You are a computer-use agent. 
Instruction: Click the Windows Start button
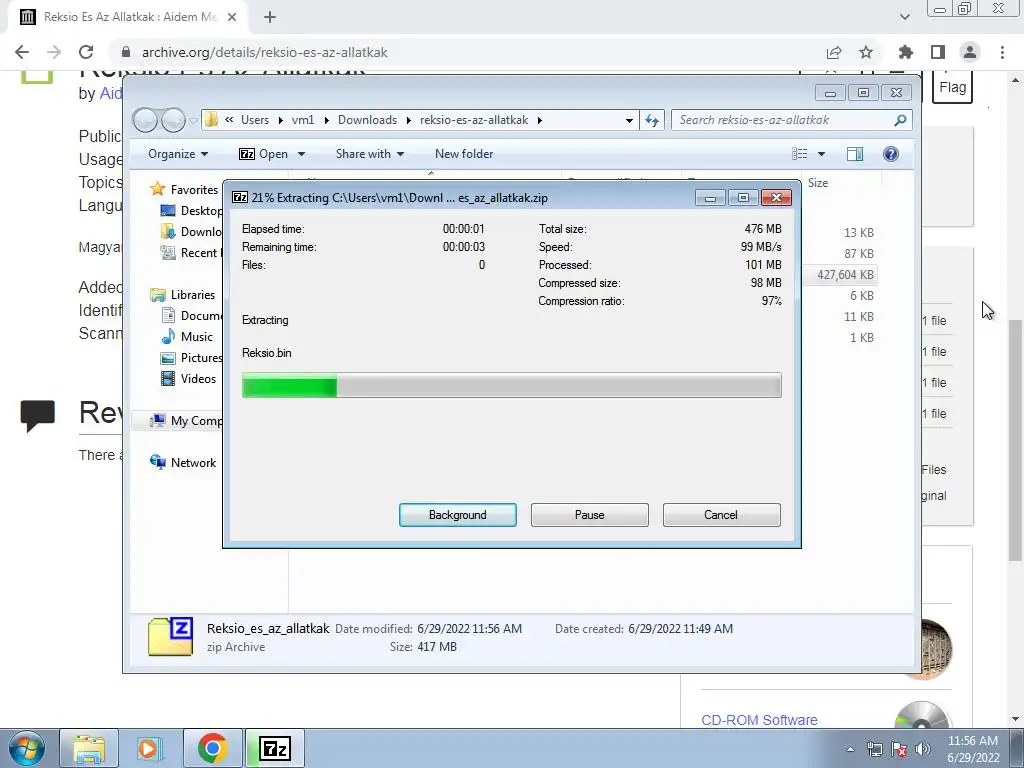point(26,748)
